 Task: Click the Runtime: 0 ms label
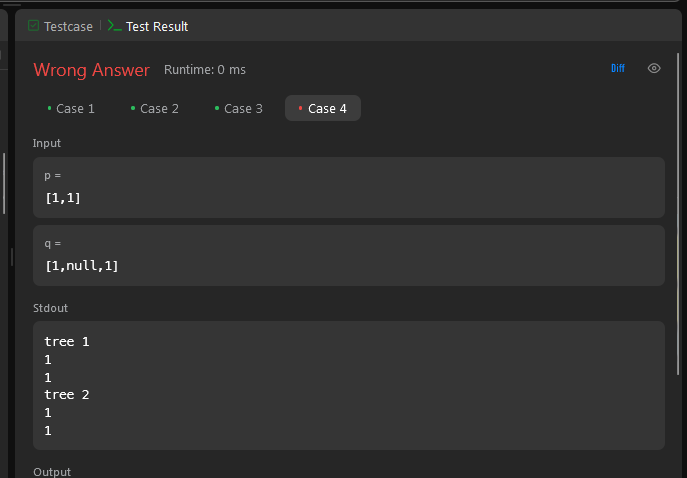tap(205, 70)
